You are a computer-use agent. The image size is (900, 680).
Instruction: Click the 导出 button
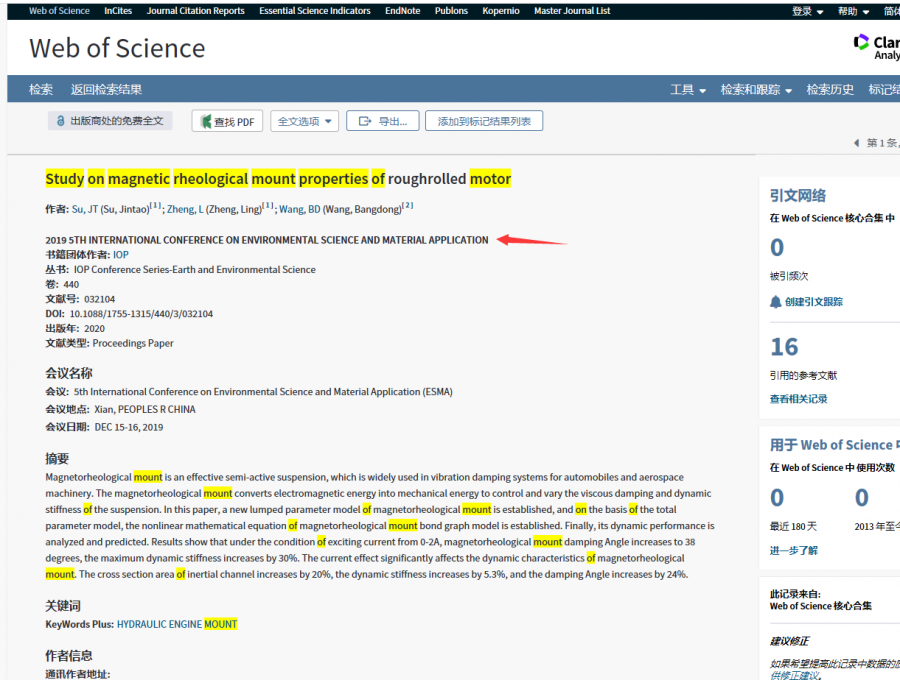pos(382,121)
